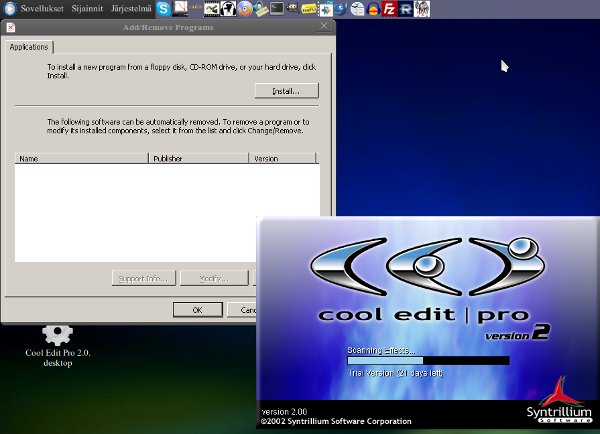Click the Scanning Effects progress bar
The height and width of the screenshot is (434, 600).
pyautogui.click(x=428, y=361)
